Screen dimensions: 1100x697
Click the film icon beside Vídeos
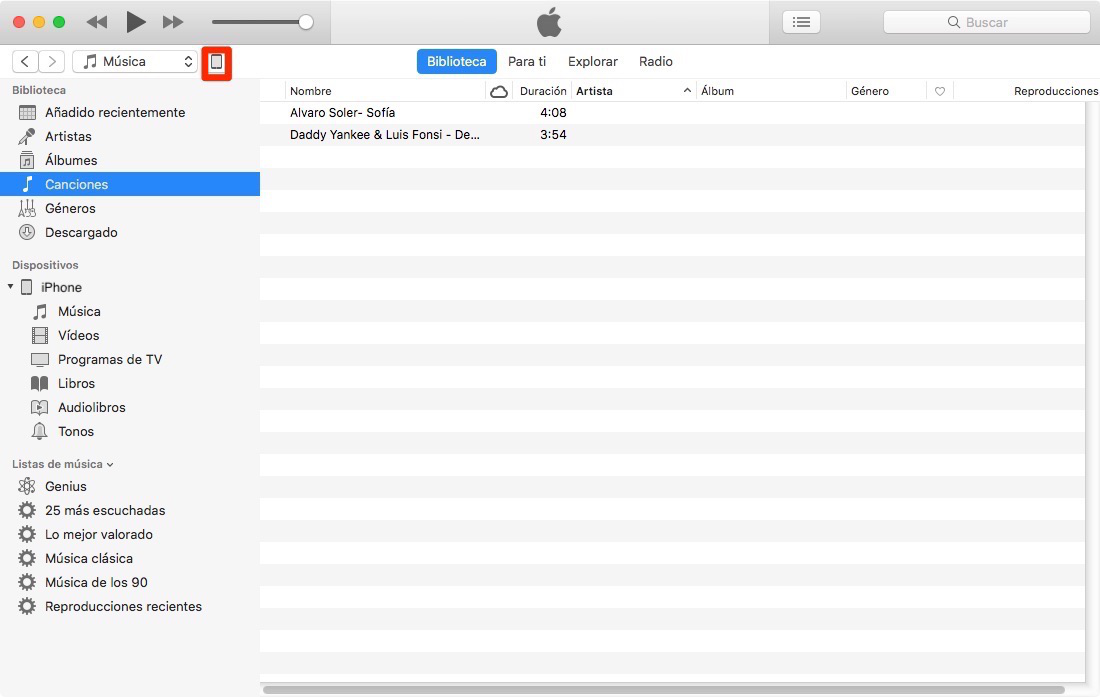pos(40,335)
